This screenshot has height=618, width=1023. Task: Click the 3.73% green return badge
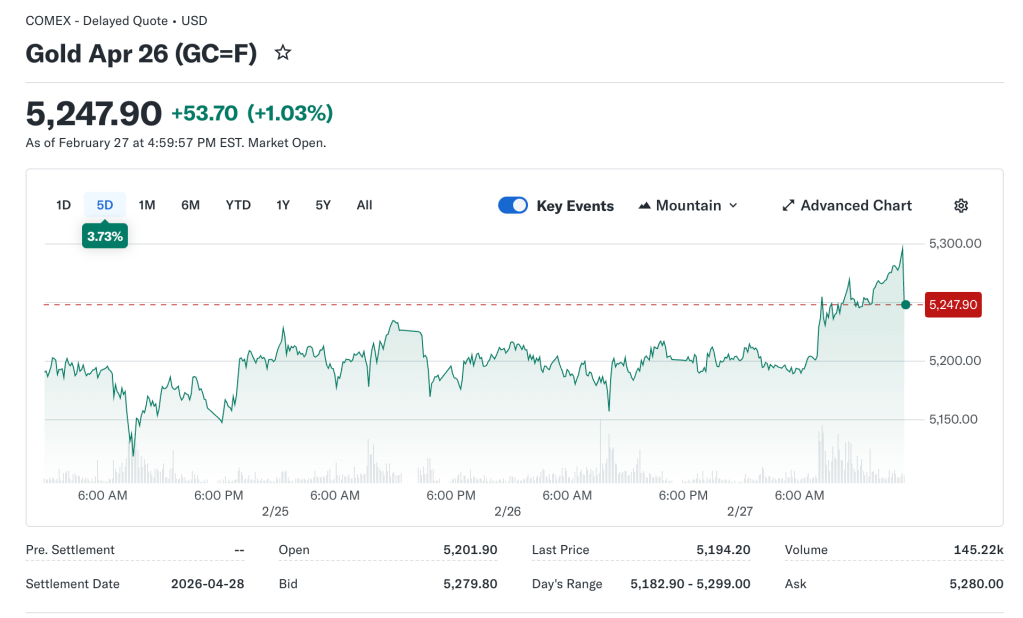point(105,237)
